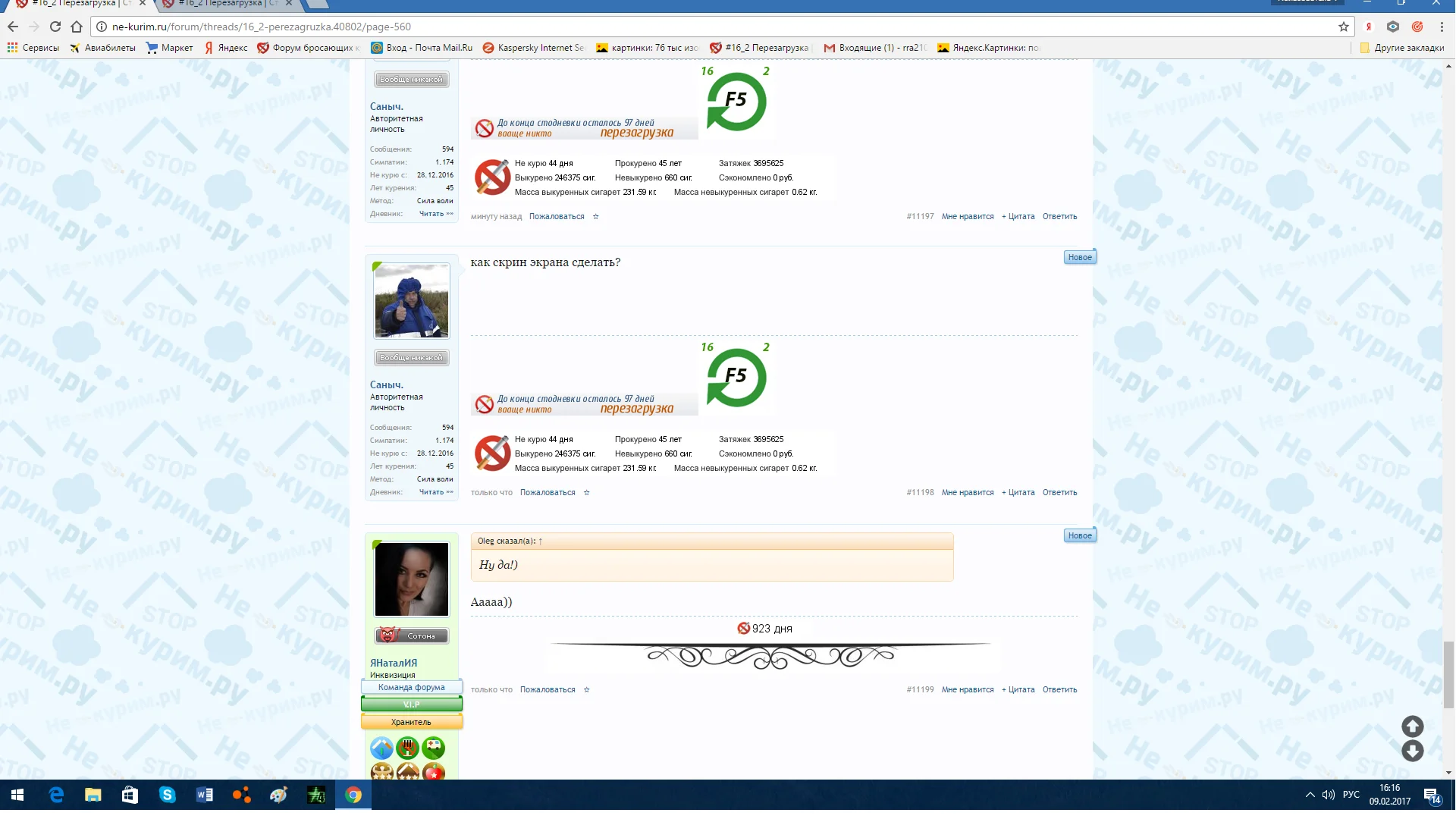Image resolution: width=1456 pixels, height=819 pixels.
Task: Open Skype from the taskbar
Action: click(167, 795)
